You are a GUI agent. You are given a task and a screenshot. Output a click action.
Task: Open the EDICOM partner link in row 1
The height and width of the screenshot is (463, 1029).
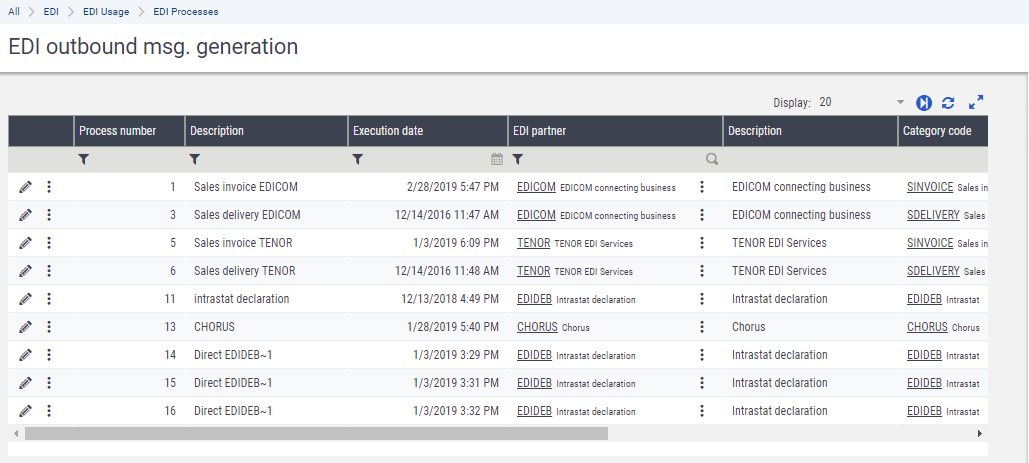tap(536, 187)
